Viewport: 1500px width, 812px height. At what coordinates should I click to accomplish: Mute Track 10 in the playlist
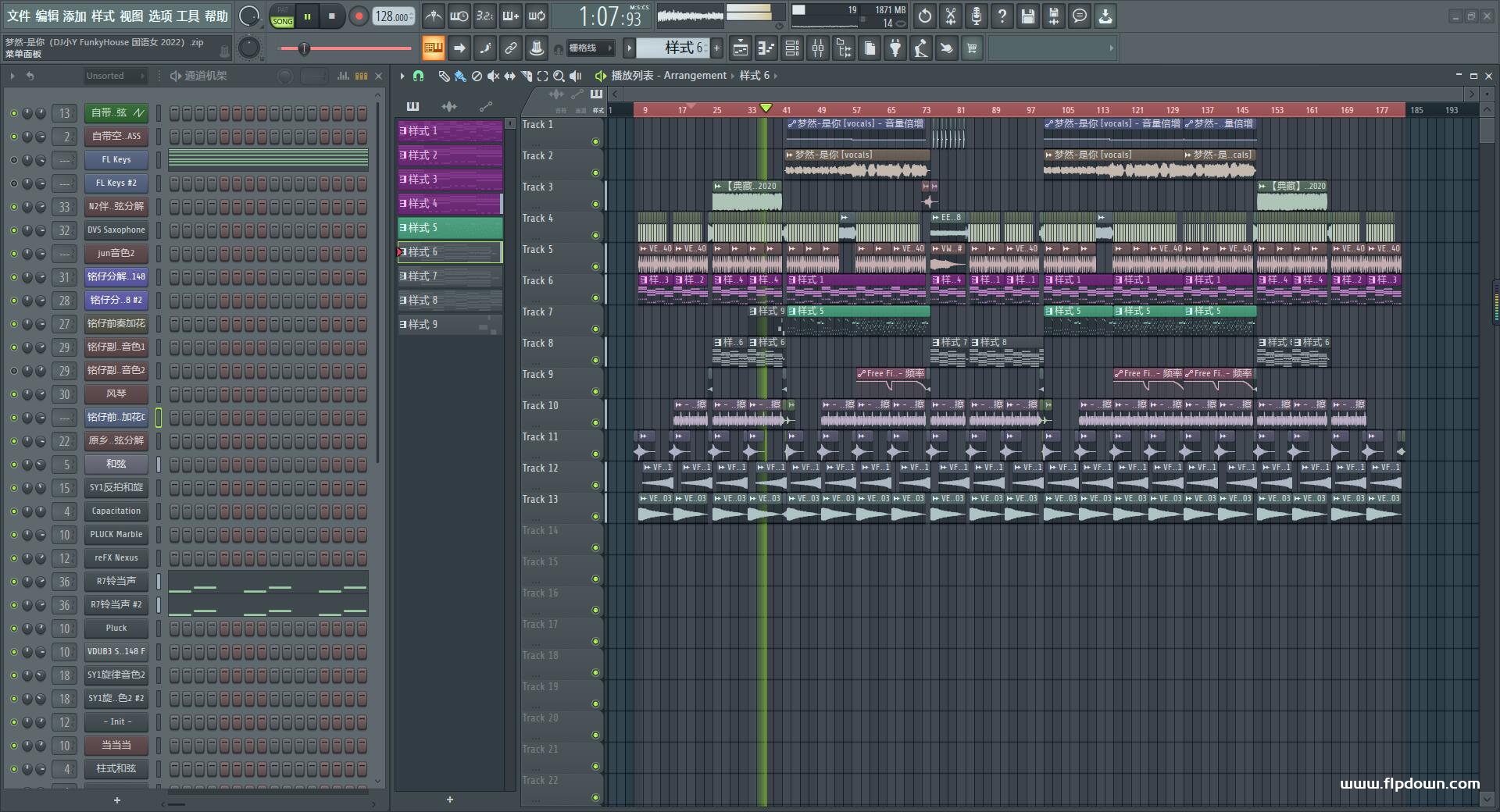(x=596, y=422)
